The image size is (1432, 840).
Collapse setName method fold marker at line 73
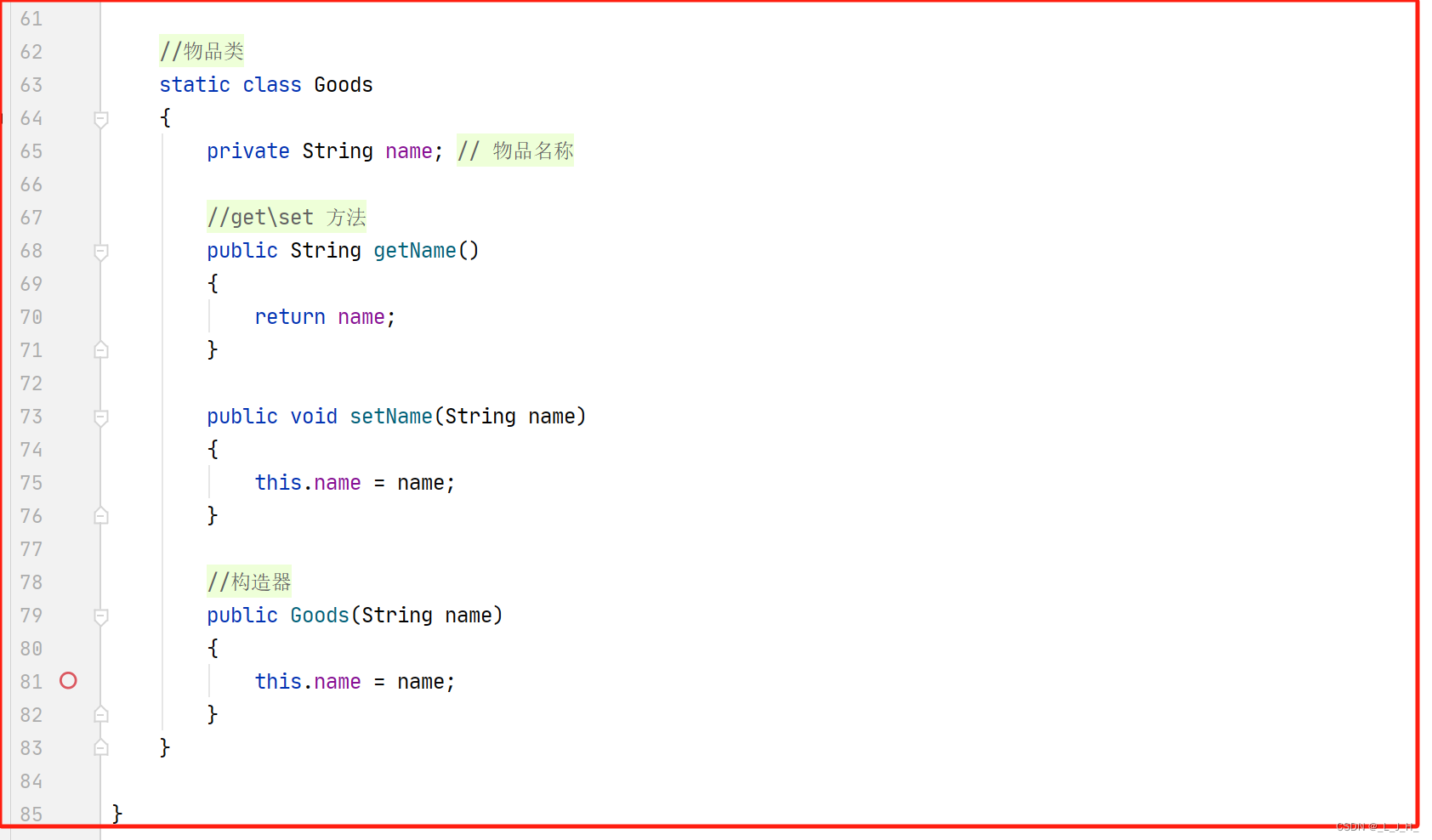[101, 417]
